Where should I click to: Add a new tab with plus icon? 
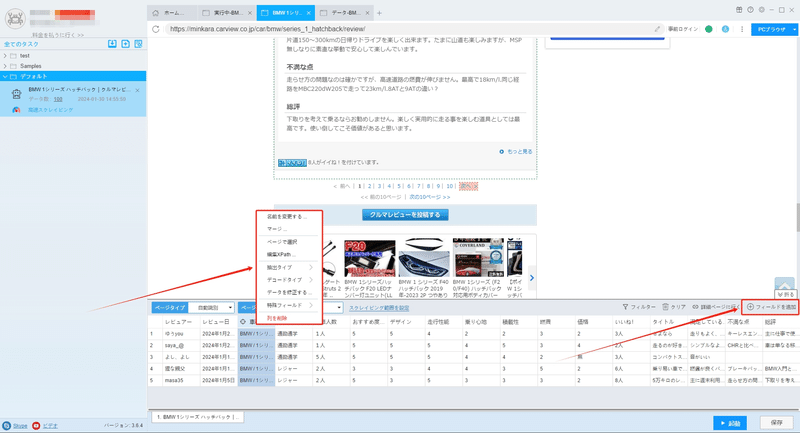click(379, 13)
